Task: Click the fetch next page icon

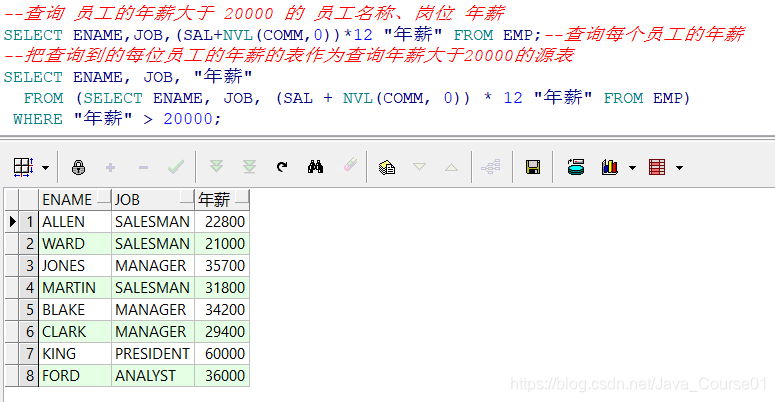Action: pyautogui.click(x=216, y=167)
